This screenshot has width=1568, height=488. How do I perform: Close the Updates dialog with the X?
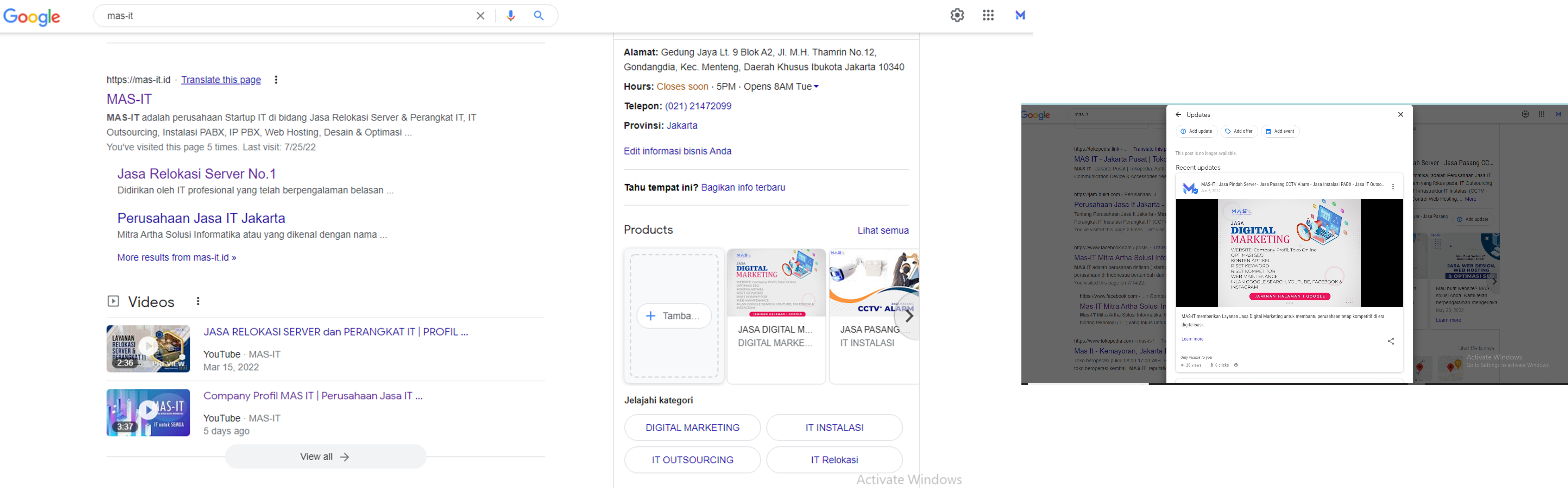click(1400, 114)
